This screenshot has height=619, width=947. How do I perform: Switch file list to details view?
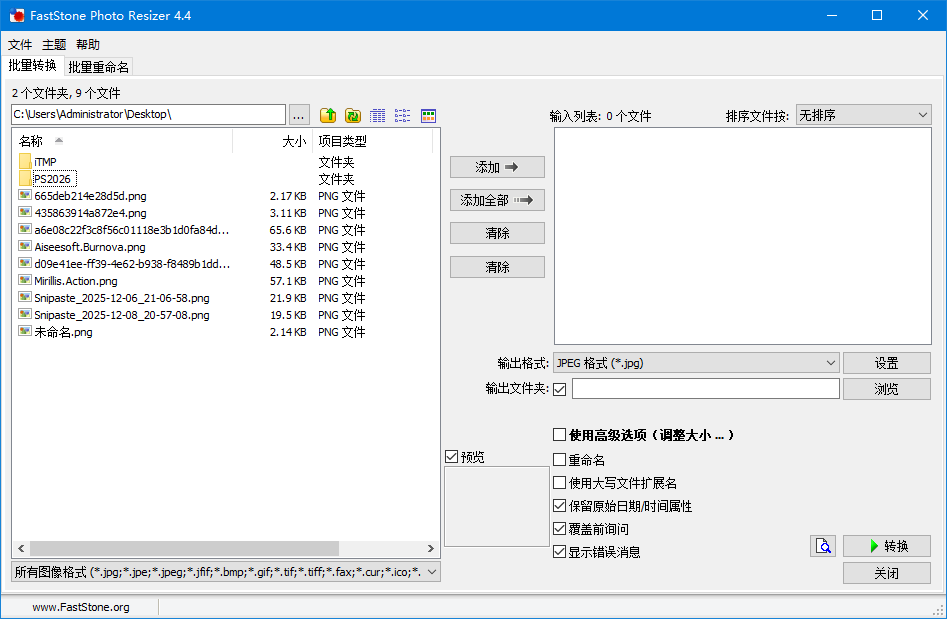point(378,115)
